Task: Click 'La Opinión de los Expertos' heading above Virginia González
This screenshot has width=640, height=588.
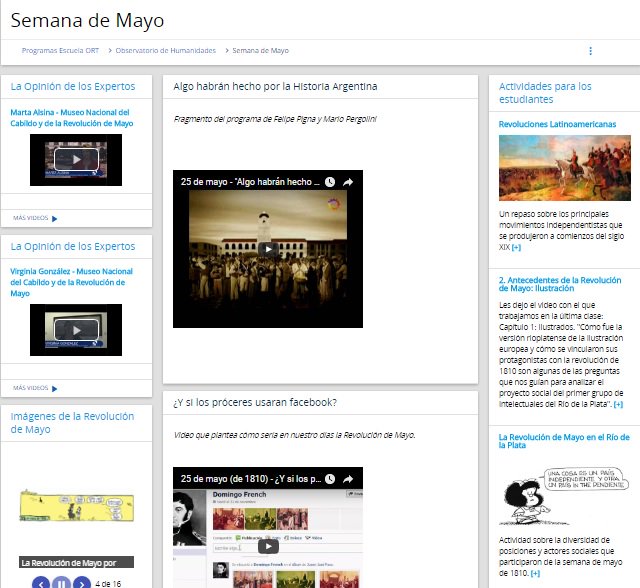Action: (73, 246)
